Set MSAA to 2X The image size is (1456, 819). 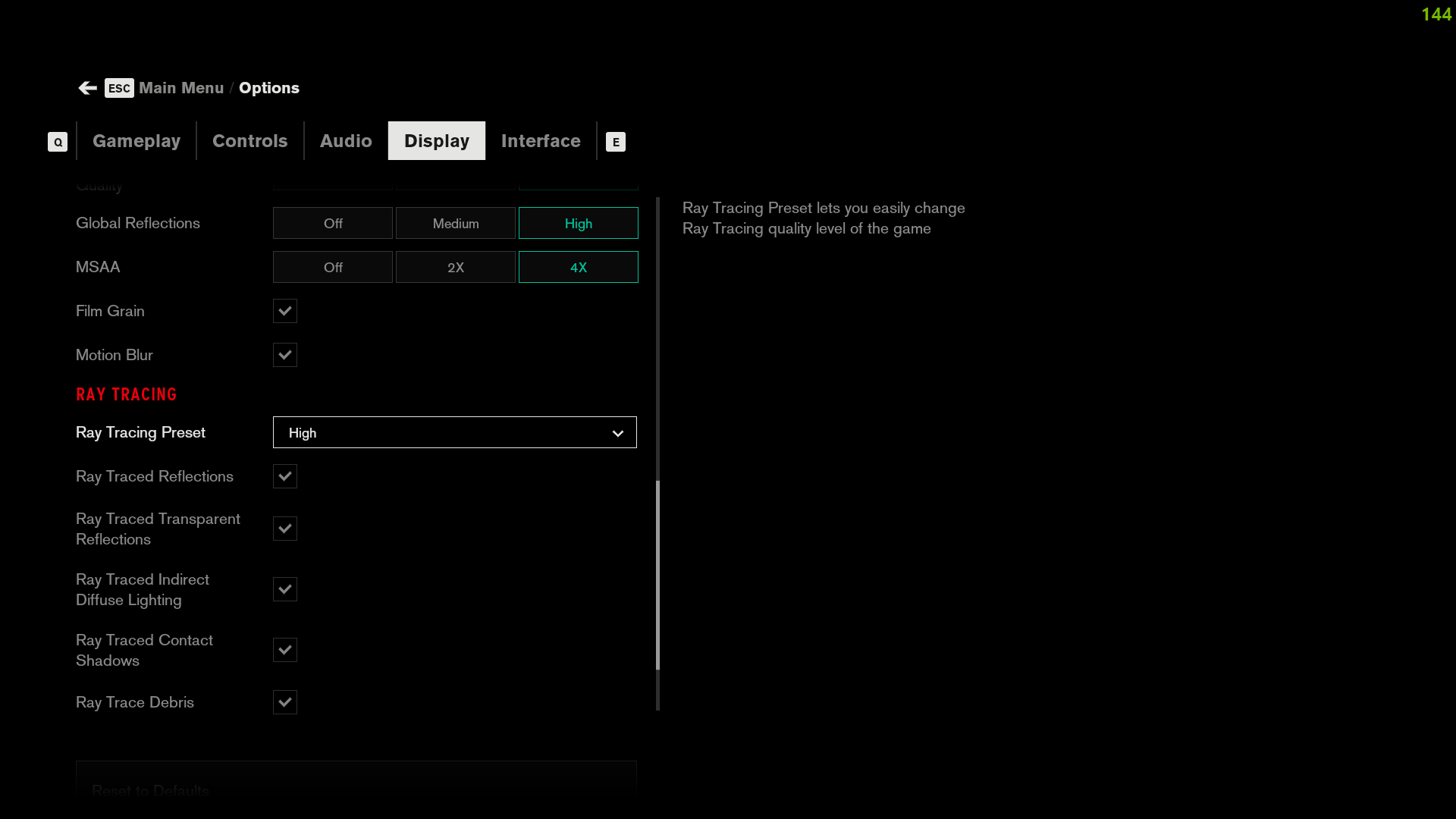456,268
